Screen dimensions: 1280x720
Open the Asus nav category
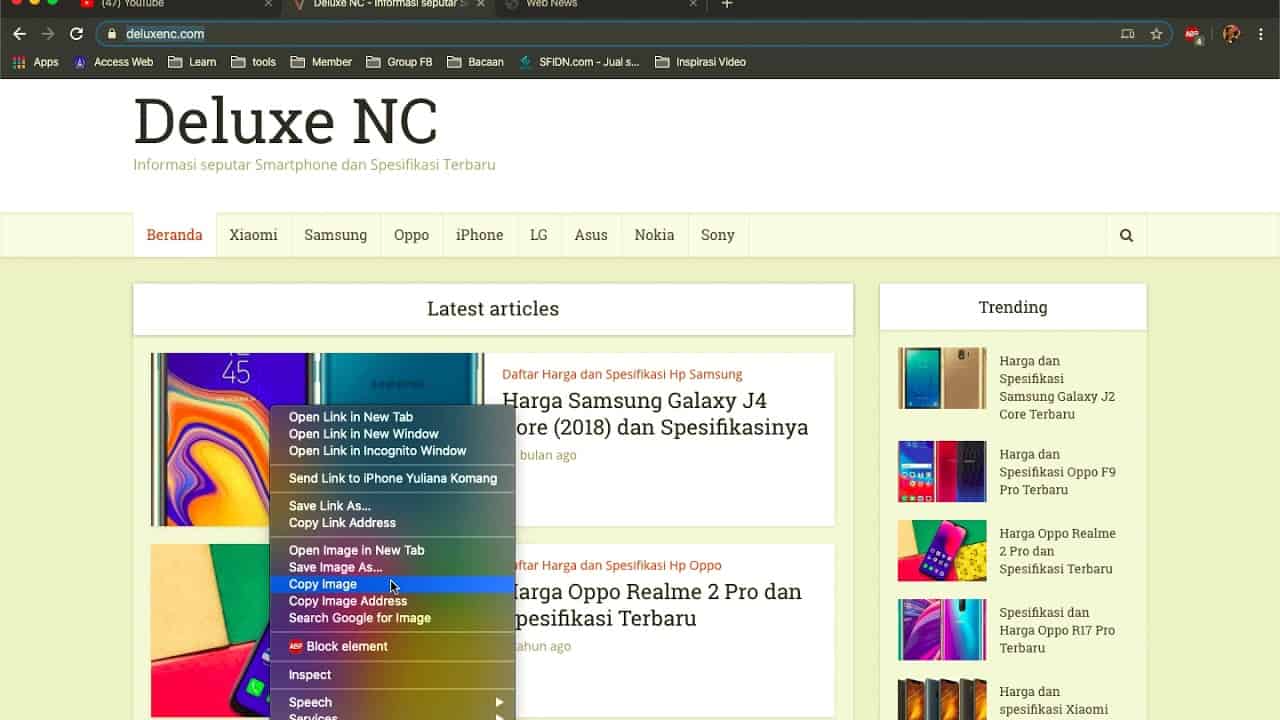[x=591, y=235]
